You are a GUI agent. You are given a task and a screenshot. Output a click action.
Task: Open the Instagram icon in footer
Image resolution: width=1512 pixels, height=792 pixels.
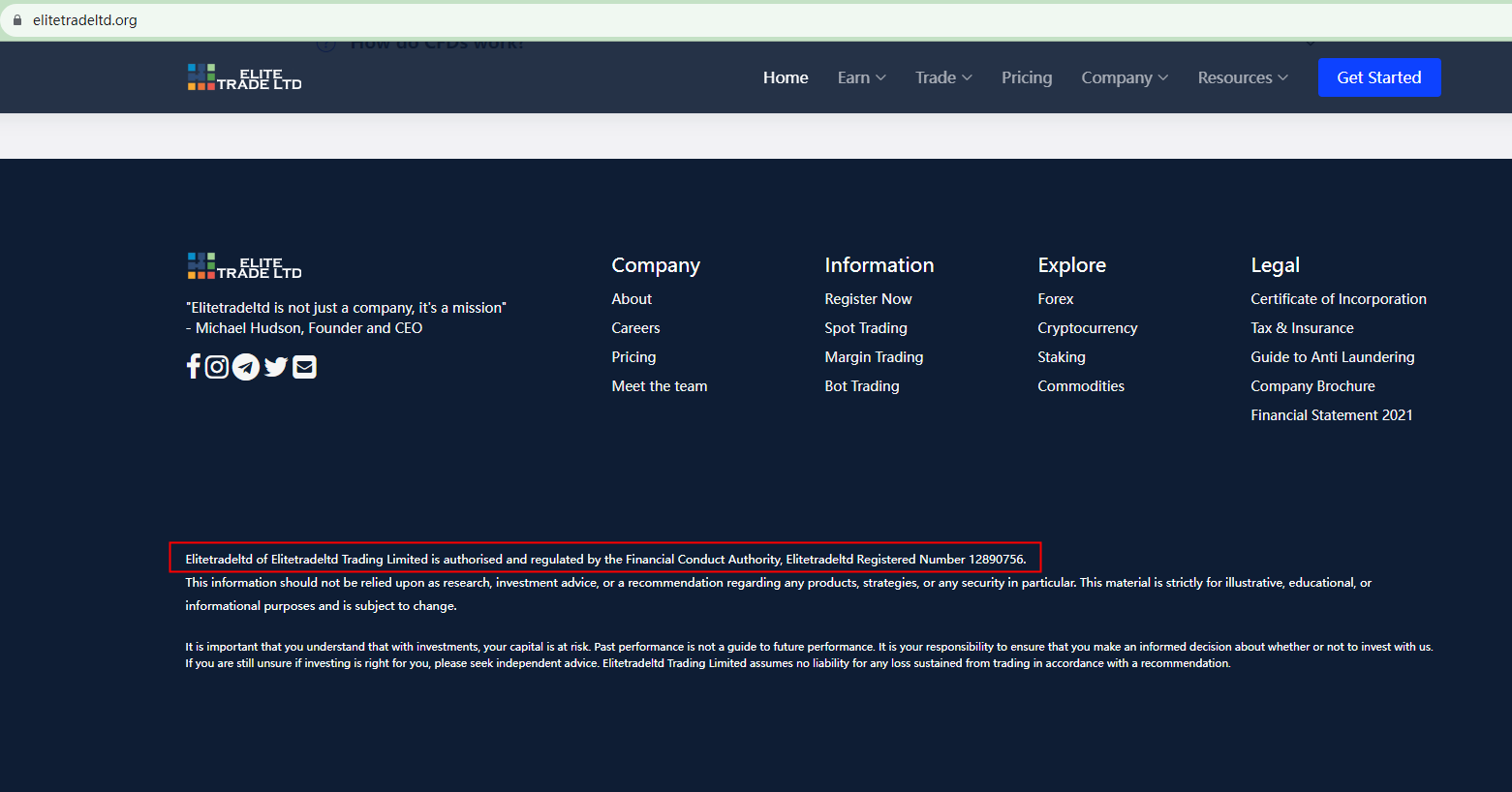coord(217,367)
